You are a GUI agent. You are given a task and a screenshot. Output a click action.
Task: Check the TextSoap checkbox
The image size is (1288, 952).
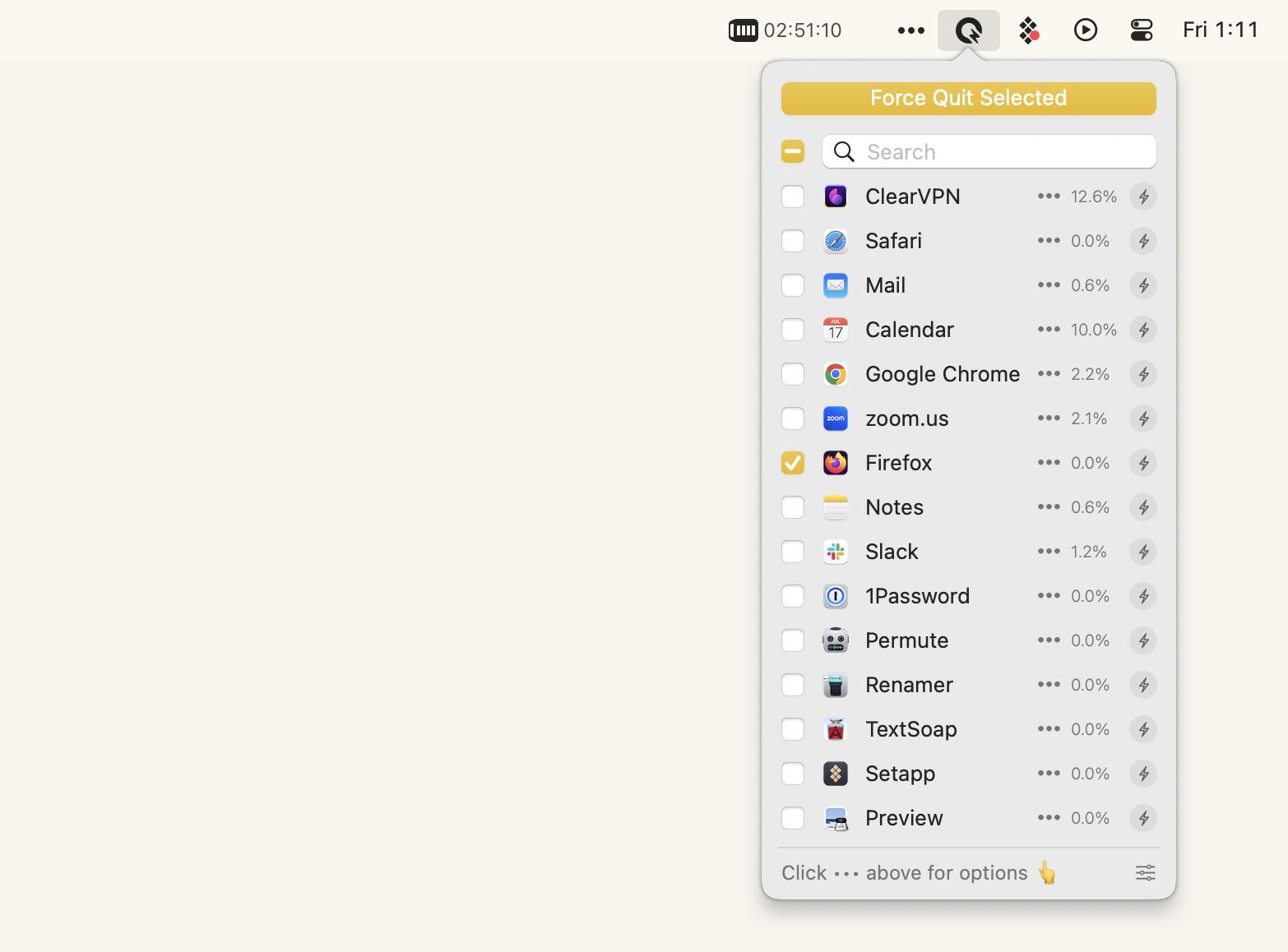pyautogui.click(x=793, y=729)
